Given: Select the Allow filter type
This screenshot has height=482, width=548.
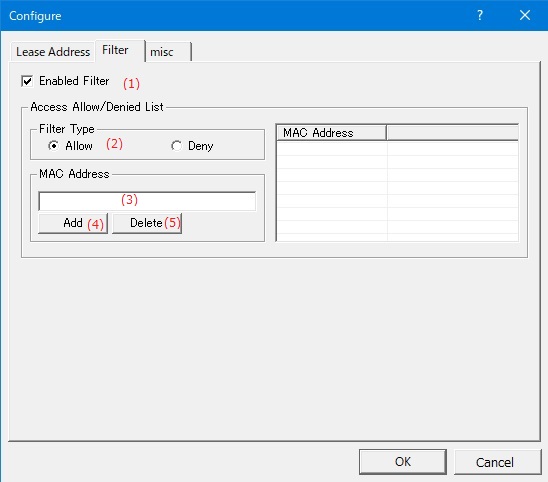Looking at the screenshot, I should [53, 145].
